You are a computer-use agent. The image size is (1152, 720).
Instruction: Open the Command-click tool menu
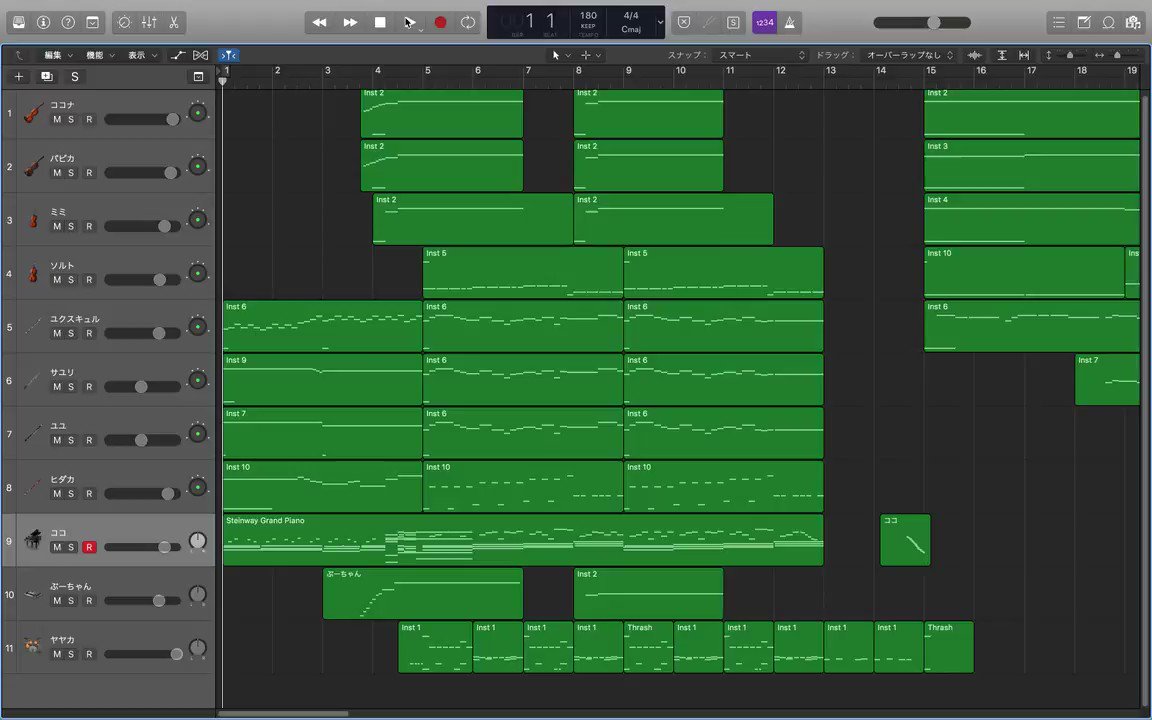coord(591,55)
